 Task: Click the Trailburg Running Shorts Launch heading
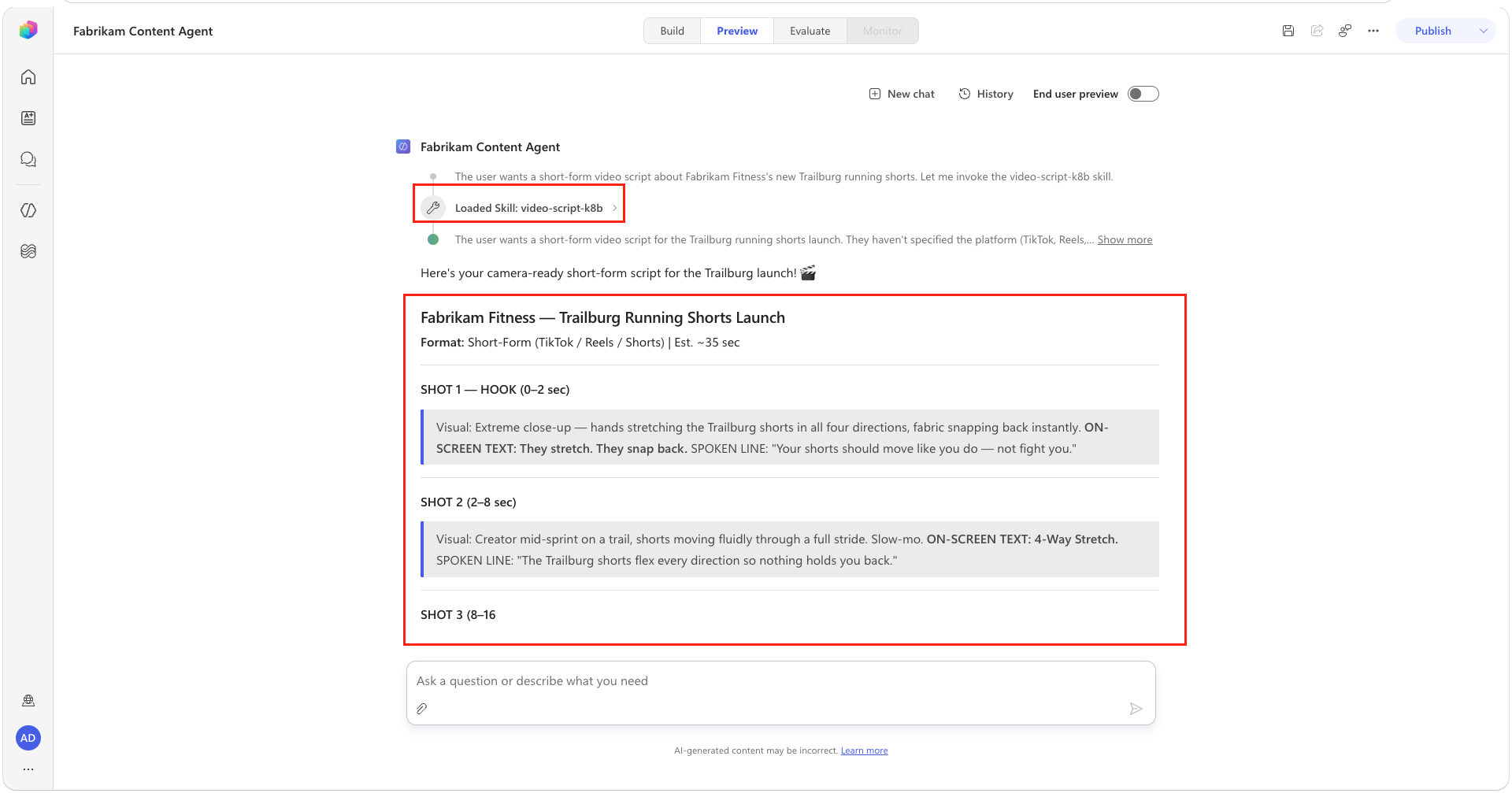[602, 317]
